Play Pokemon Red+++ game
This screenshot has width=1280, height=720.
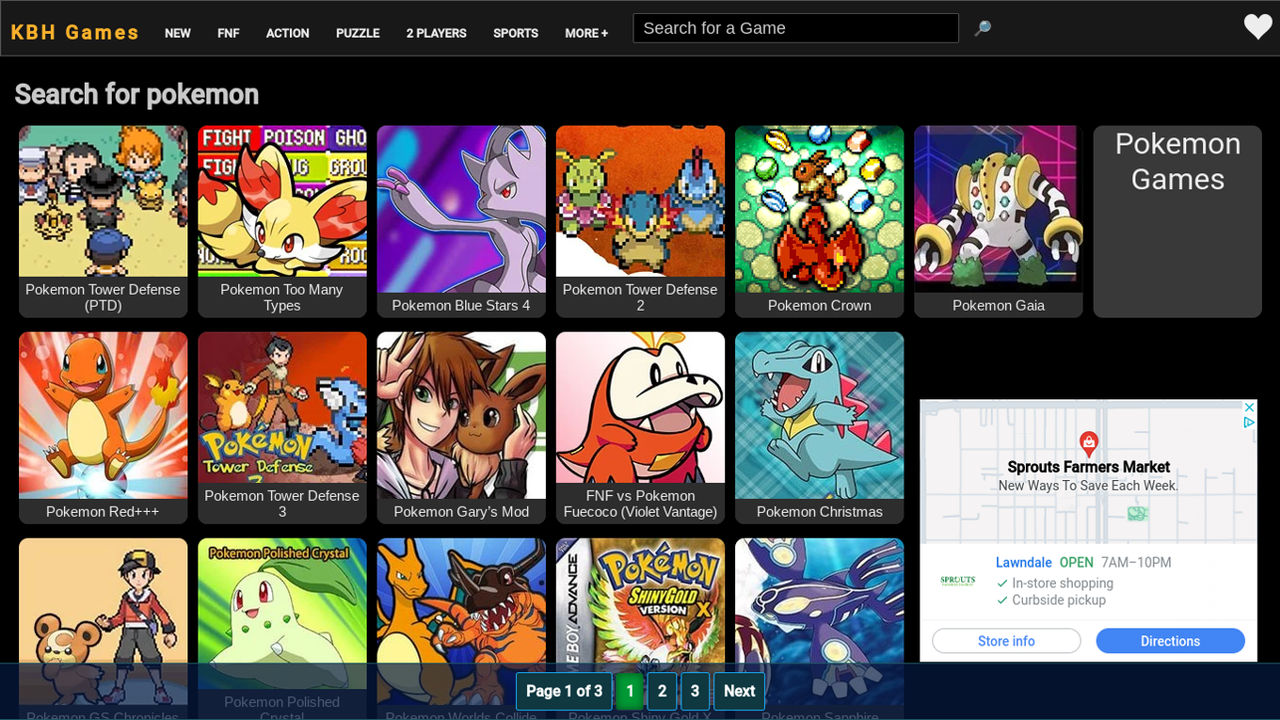103,427
